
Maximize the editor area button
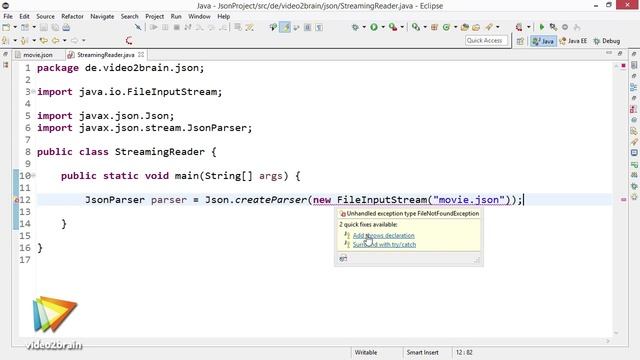click(620, 53)
